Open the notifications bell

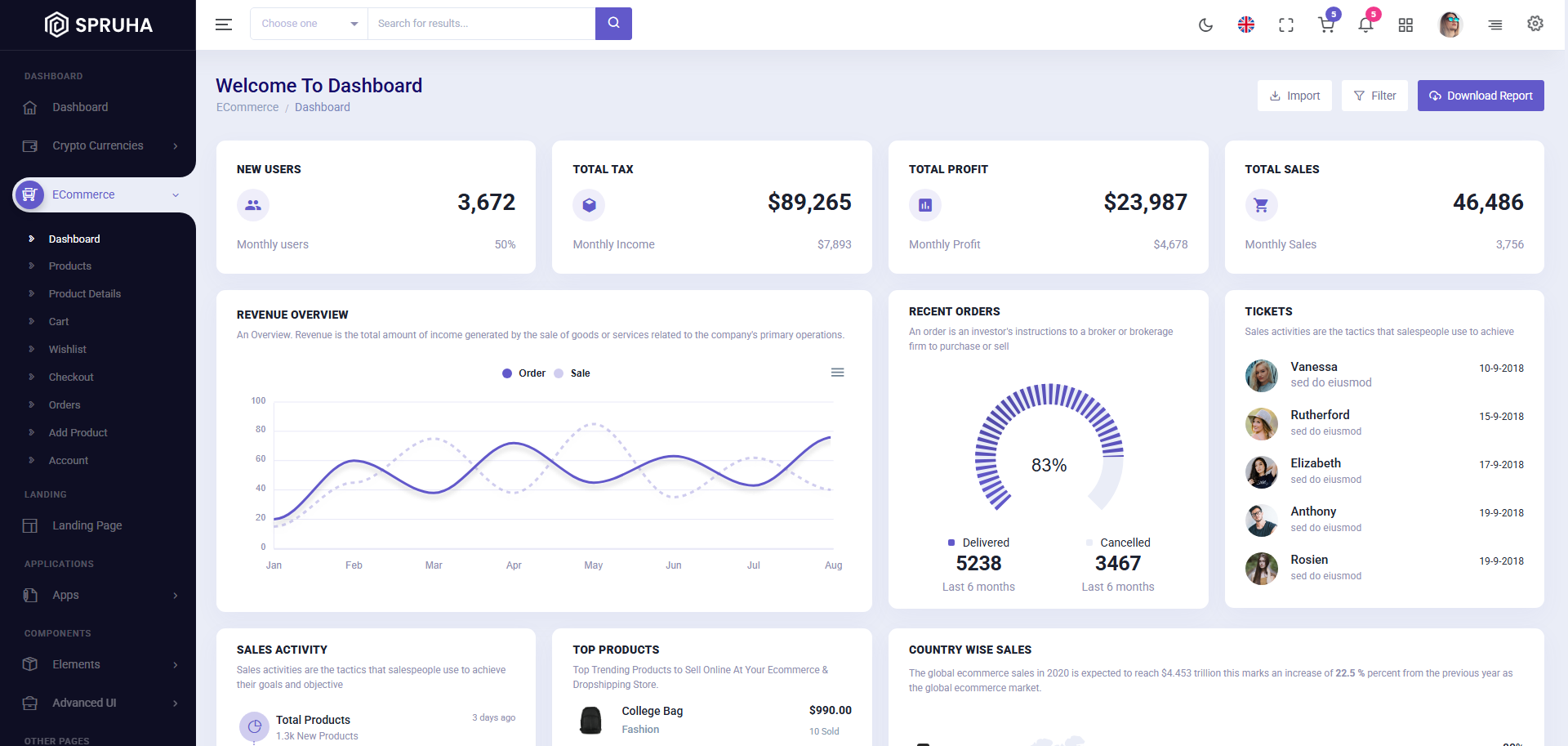[1365, 25]
